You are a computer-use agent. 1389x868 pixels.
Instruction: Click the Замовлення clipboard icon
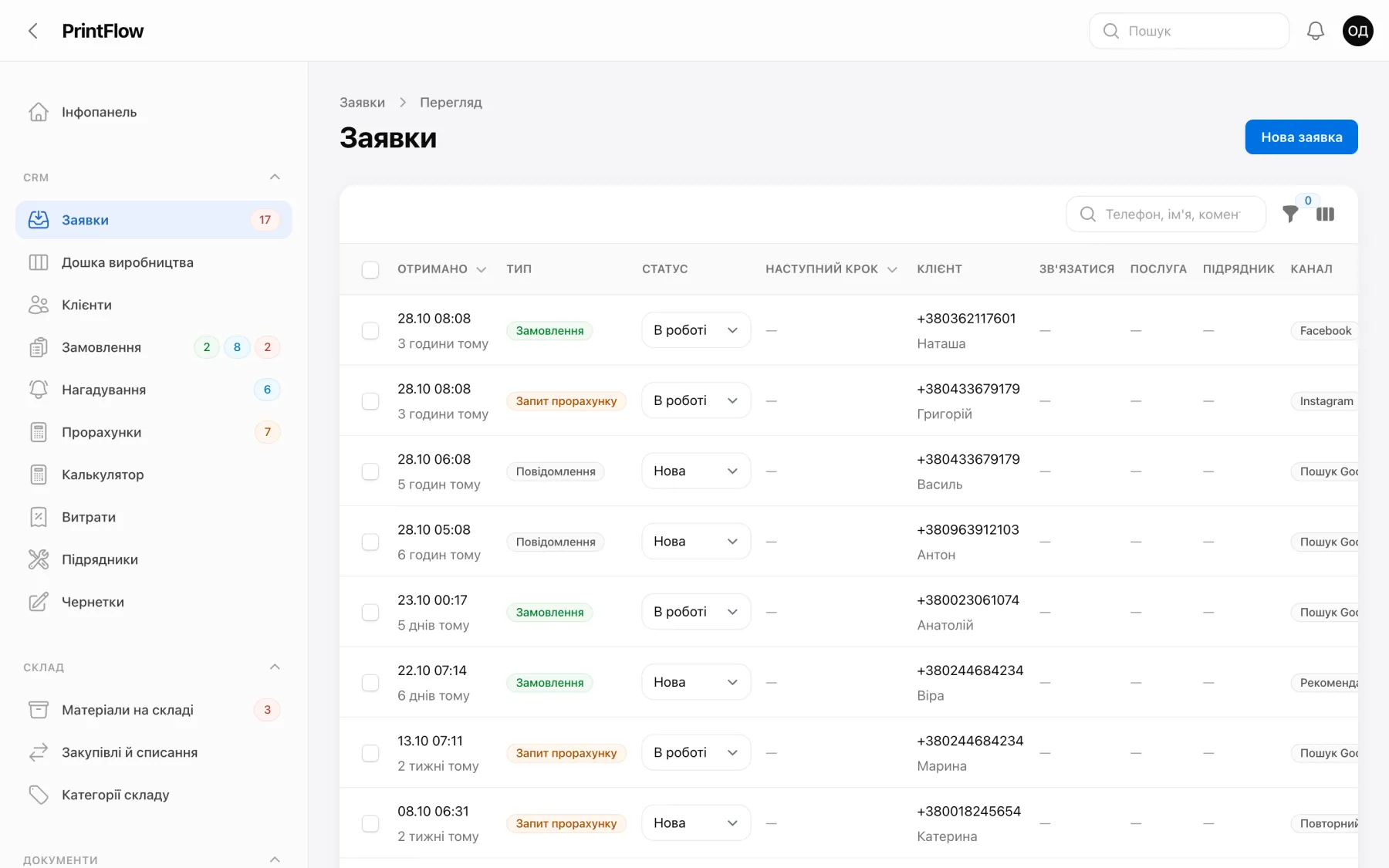pos(39,347)
